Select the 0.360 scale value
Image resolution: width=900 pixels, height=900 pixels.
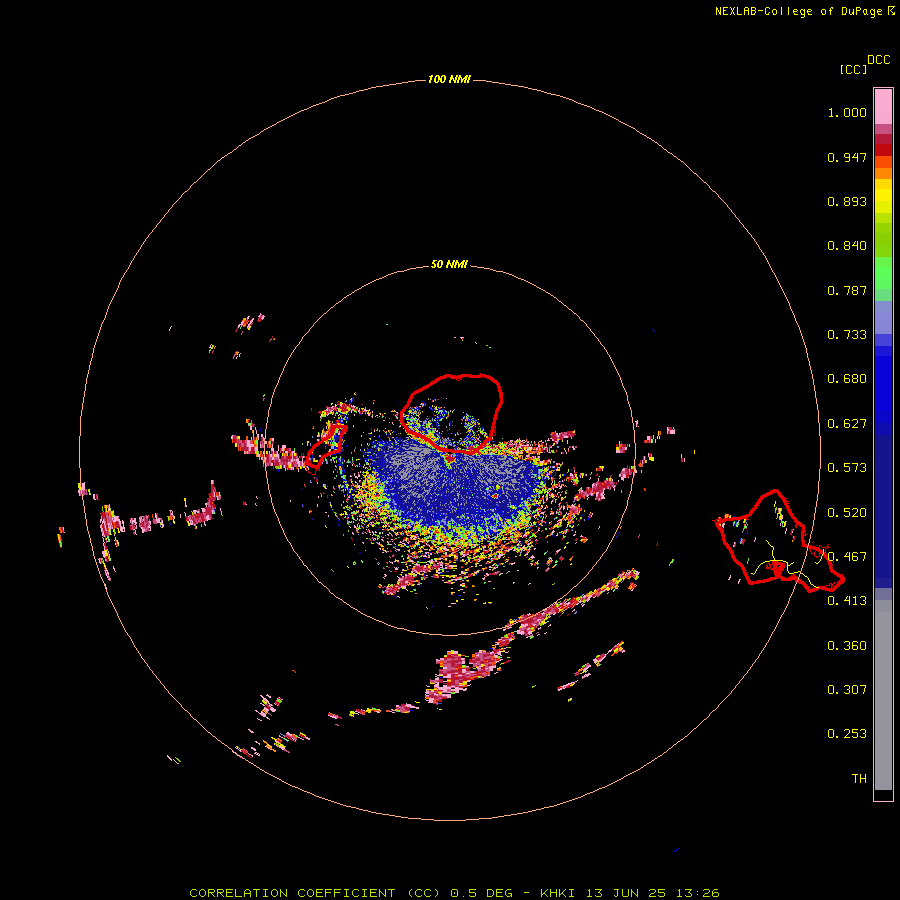(847, 646)
